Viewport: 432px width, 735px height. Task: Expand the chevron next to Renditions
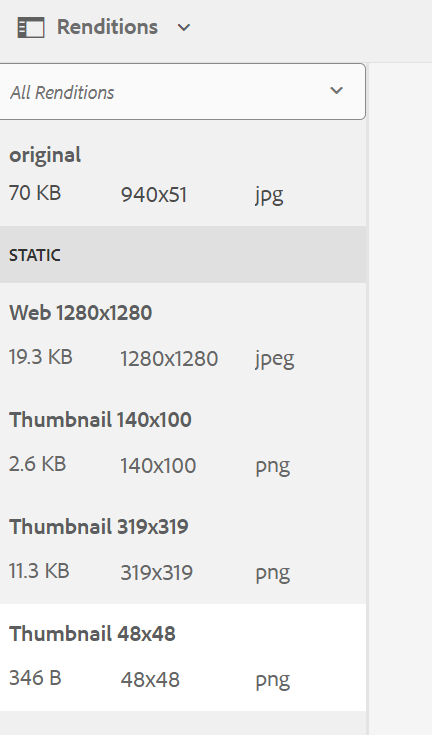click(x=184, y=28)
